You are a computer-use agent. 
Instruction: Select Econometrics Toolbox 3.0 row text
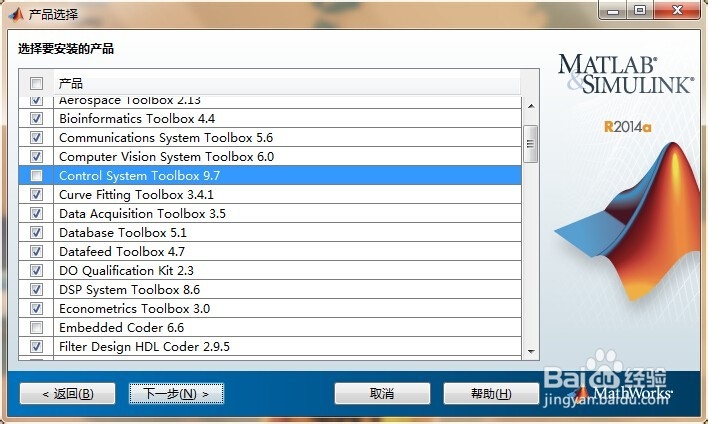coord(135,308)
